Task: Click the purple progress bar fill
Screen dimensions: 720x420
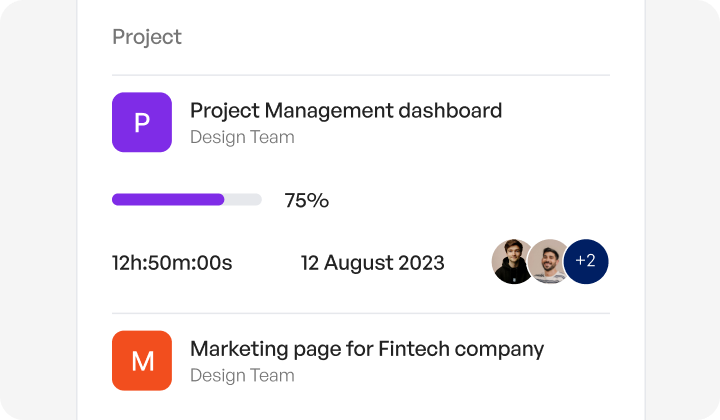Action: (168, 200)
